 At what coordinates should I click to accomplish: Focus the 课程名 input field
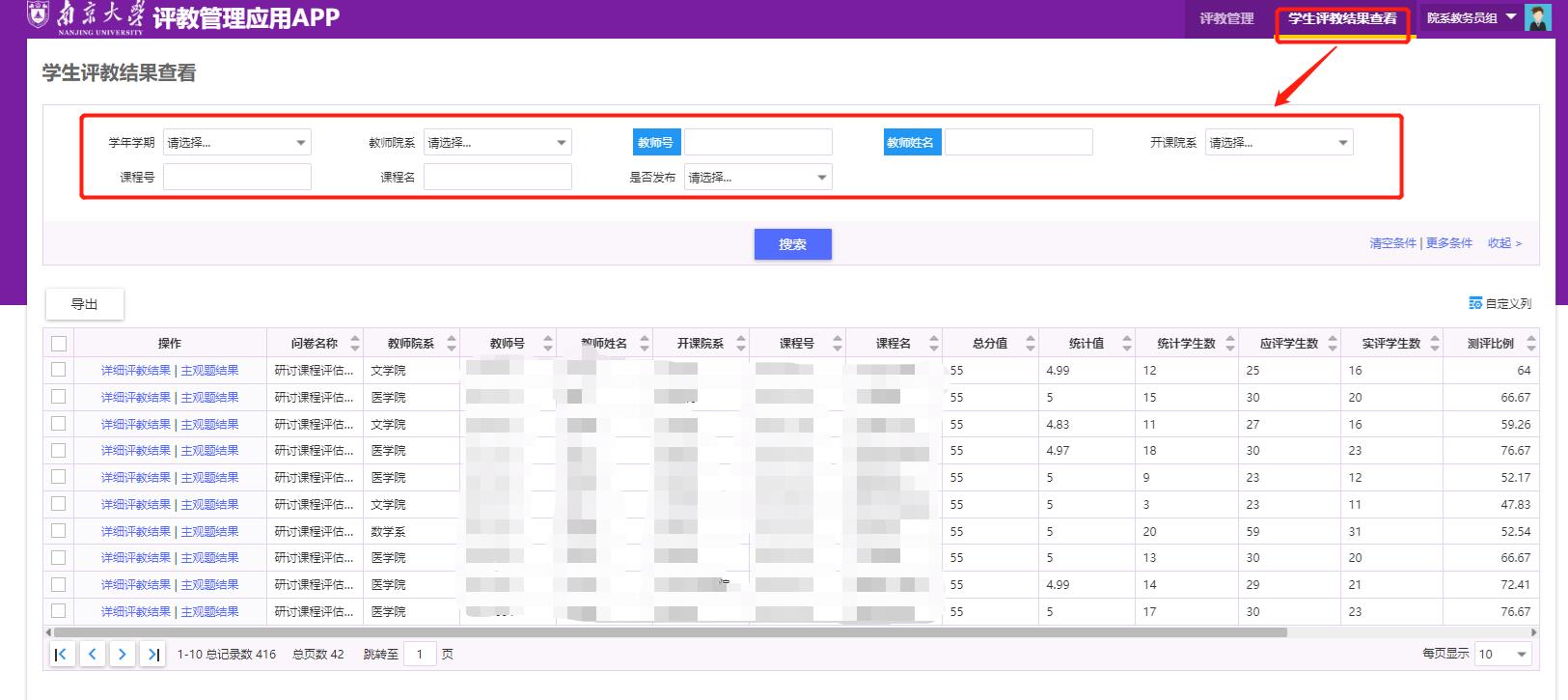(x=498, y=178)
